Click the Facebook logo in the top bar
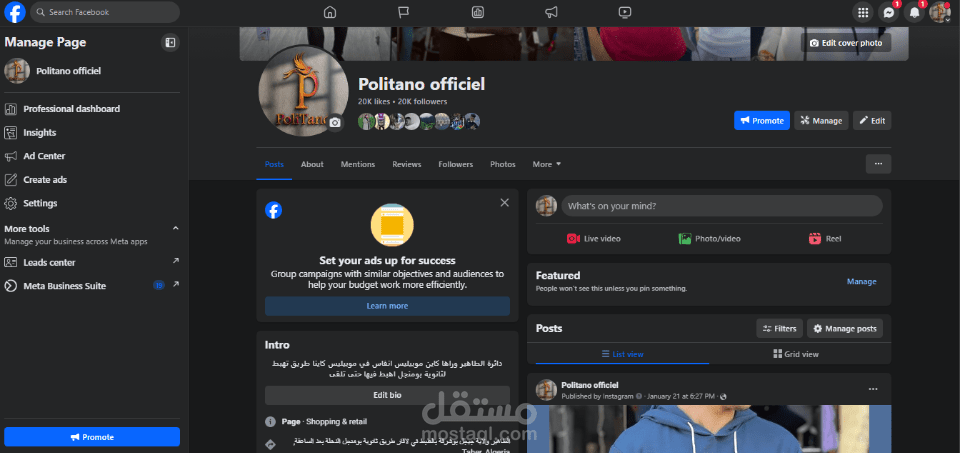 click(x=15, y=12)
